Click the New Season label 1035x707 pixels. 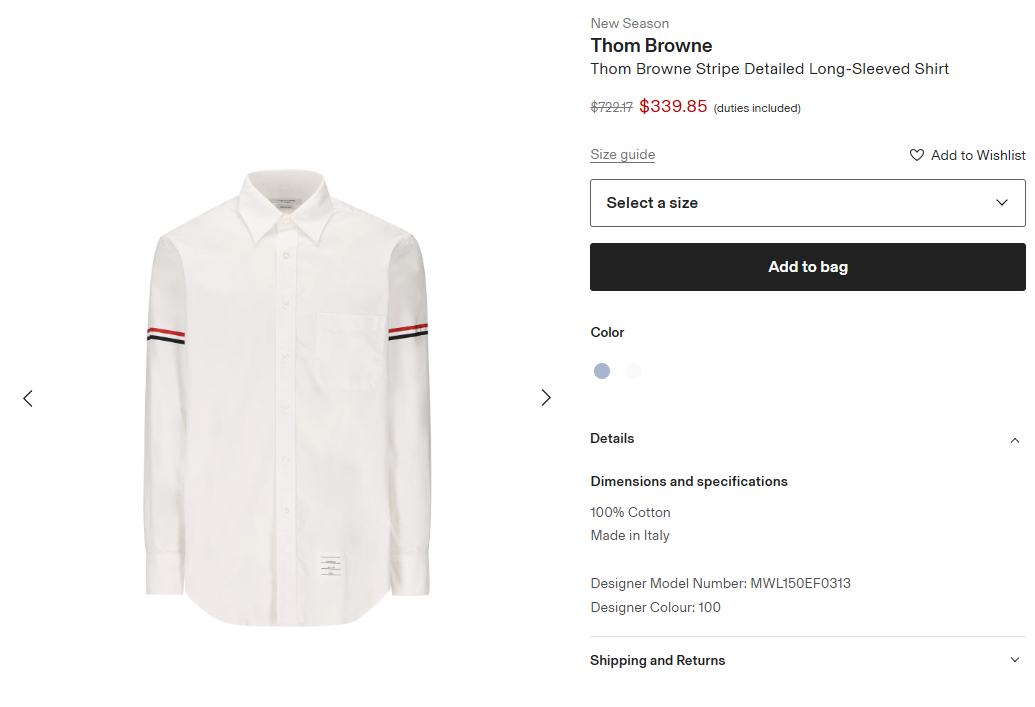coord(630,23)
